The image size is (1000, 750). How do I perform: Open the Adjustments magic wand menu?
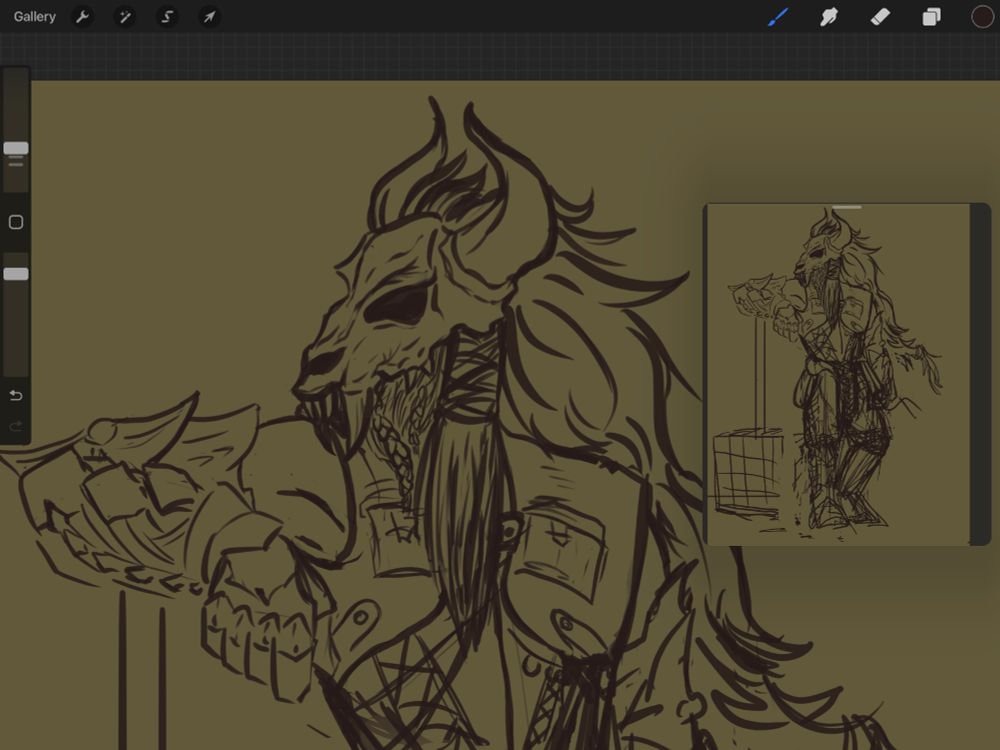(124, 17)
